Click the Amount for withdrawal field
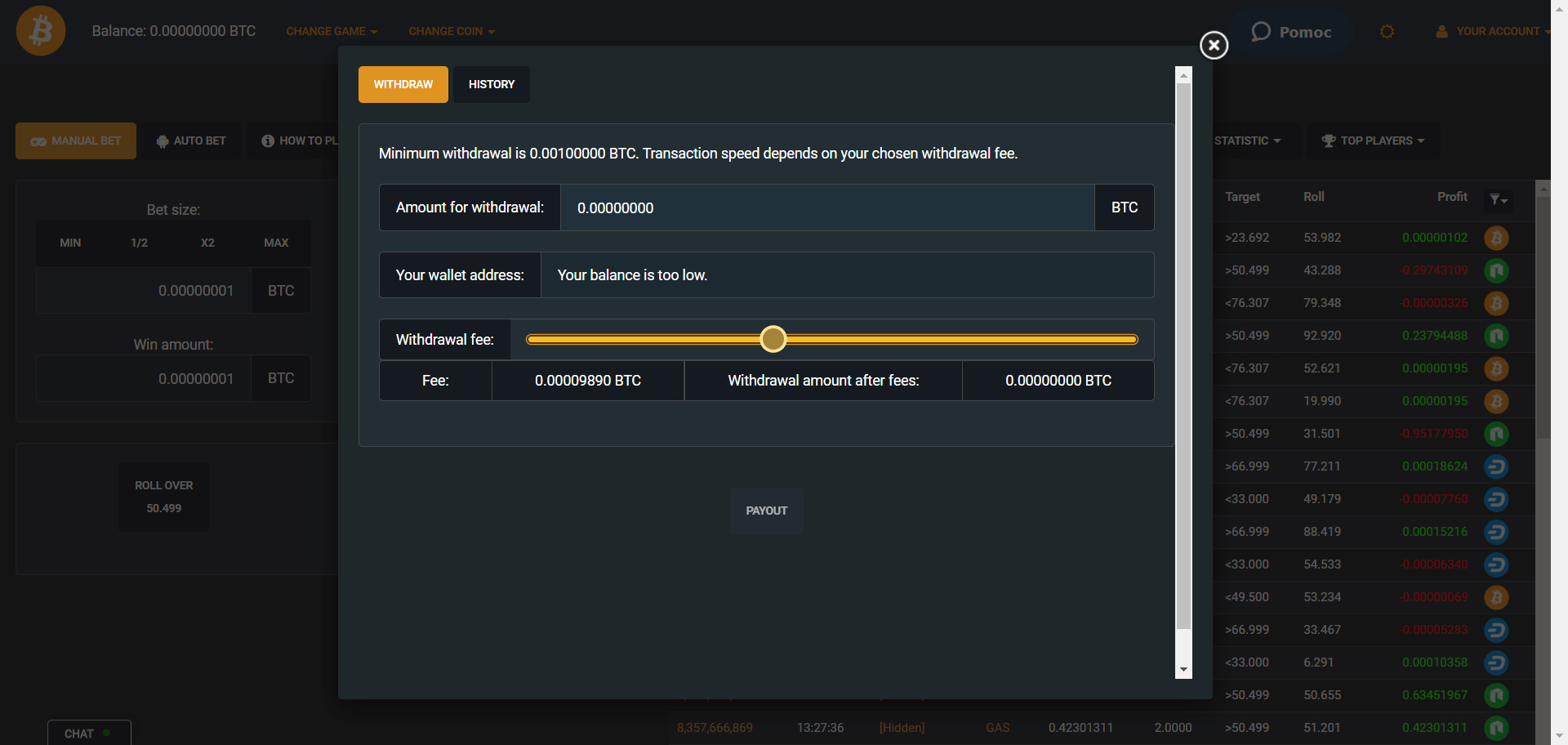This screenshot has width=1568, height=745. (x=827, y=207)
